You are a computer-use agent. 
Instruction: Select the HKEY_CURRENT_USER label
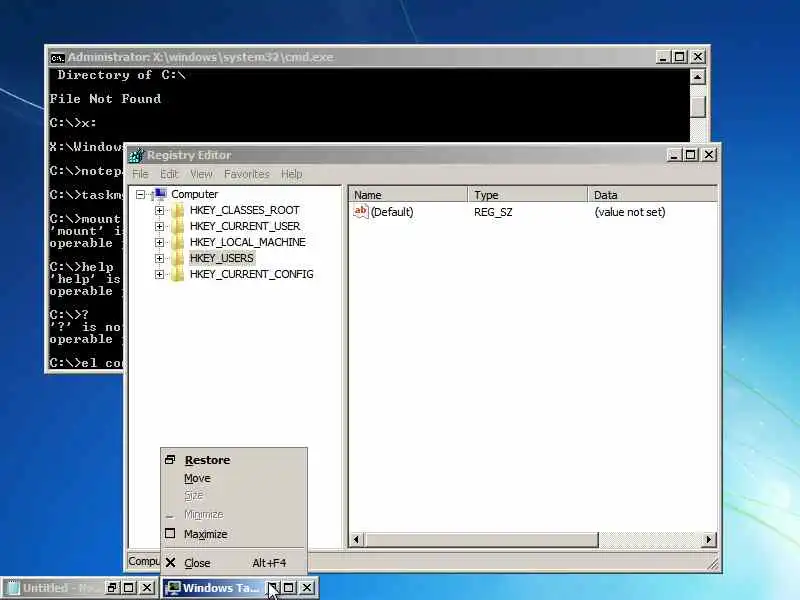[244, 226]
